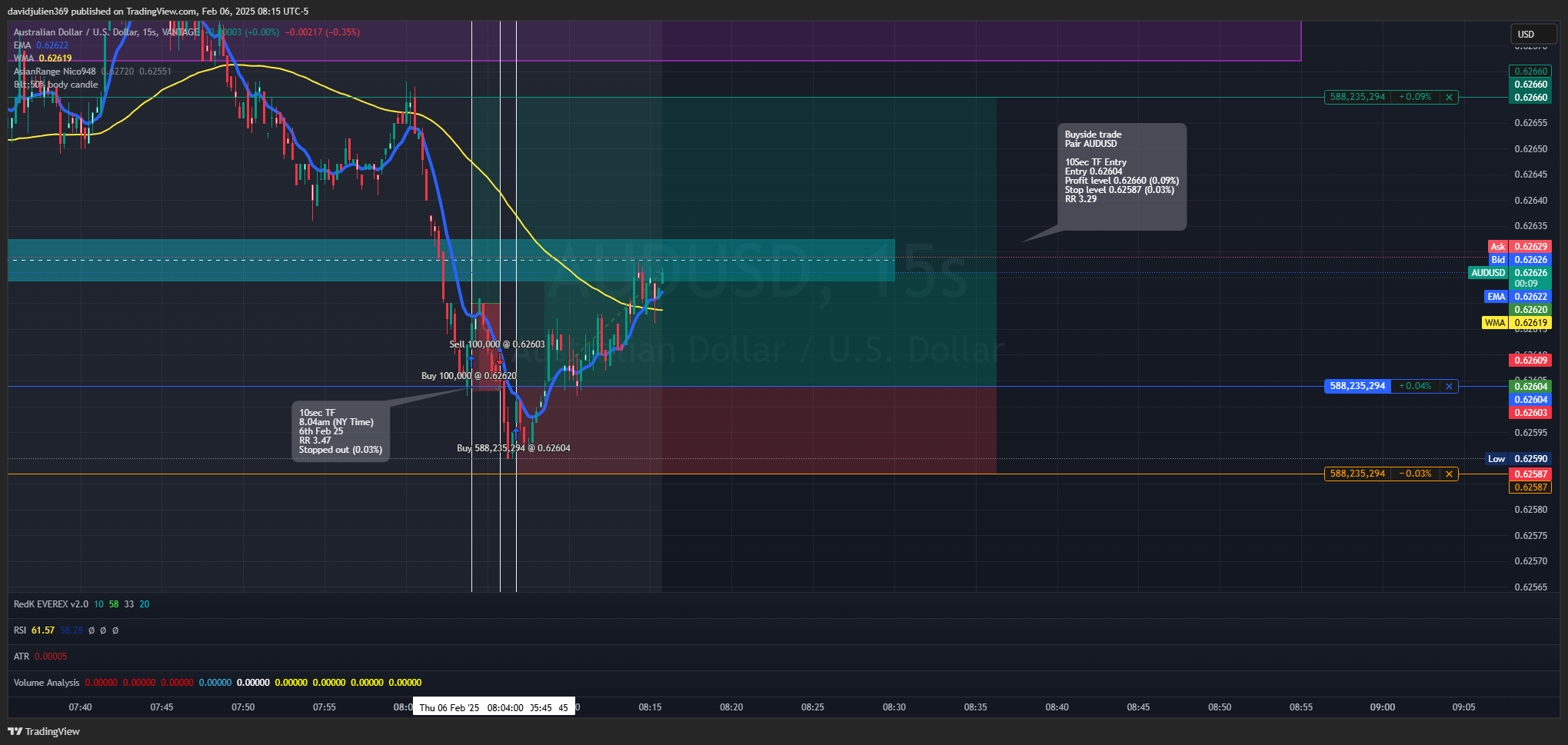1568x745 pixels.
Task: Click the blue EMA 0.62622 scale label
Action: pyautogui.click(x=1518, y=297)
